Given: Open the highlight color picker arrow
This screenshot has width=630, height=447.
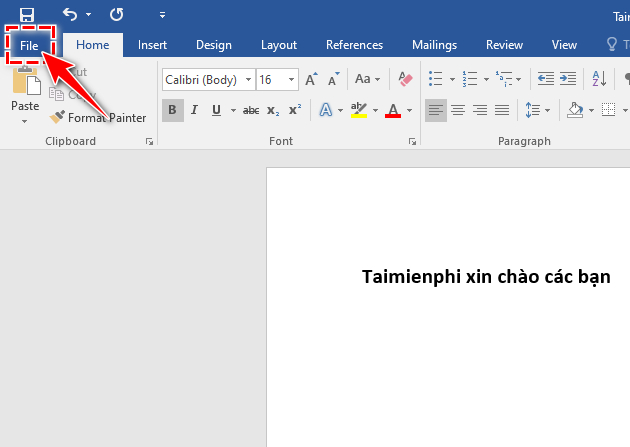Looking at the screenshot, I should tap(375, 110).
